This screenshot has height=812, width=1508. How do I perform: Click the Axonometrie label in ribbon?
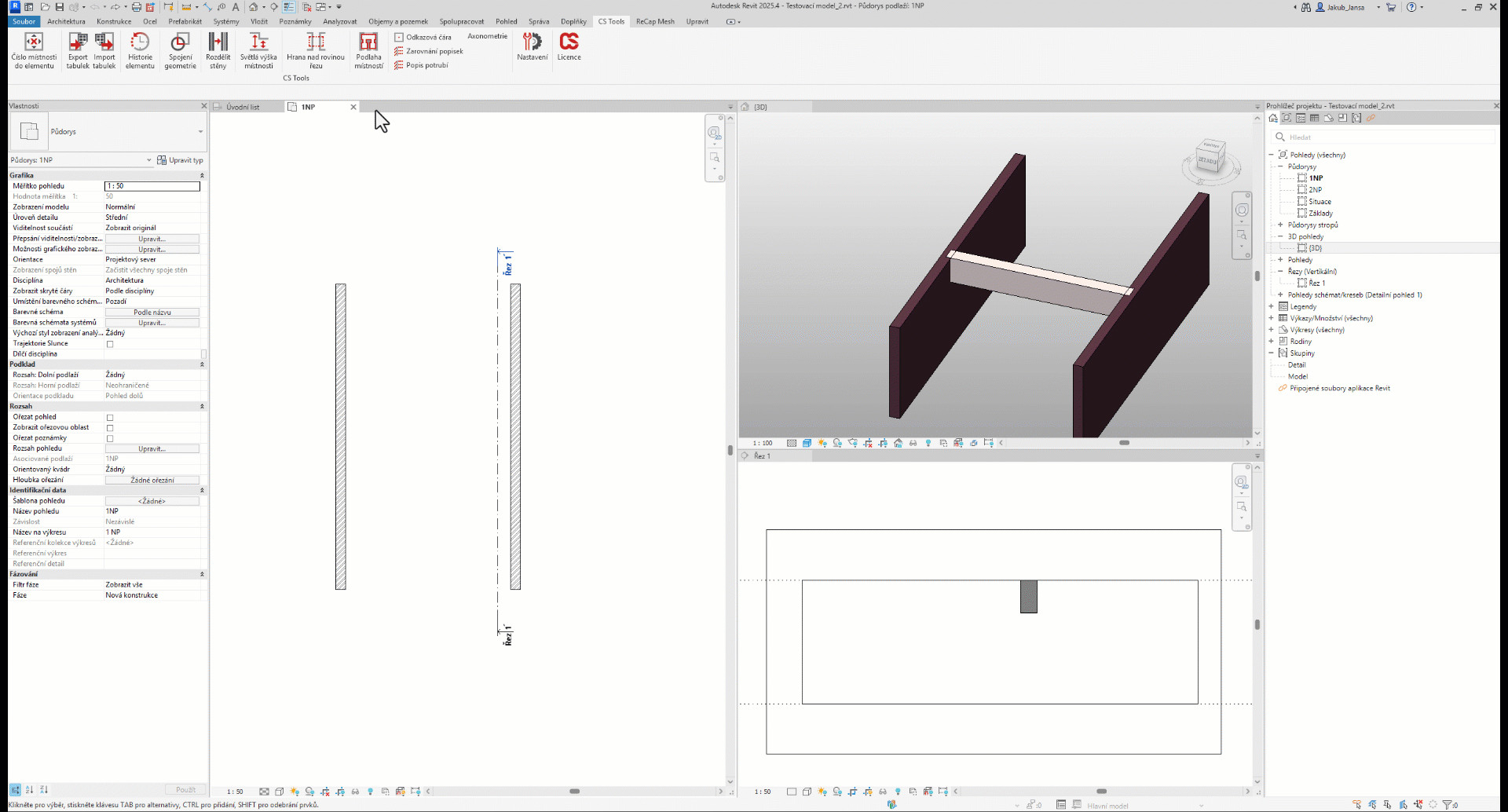[488, 36]
